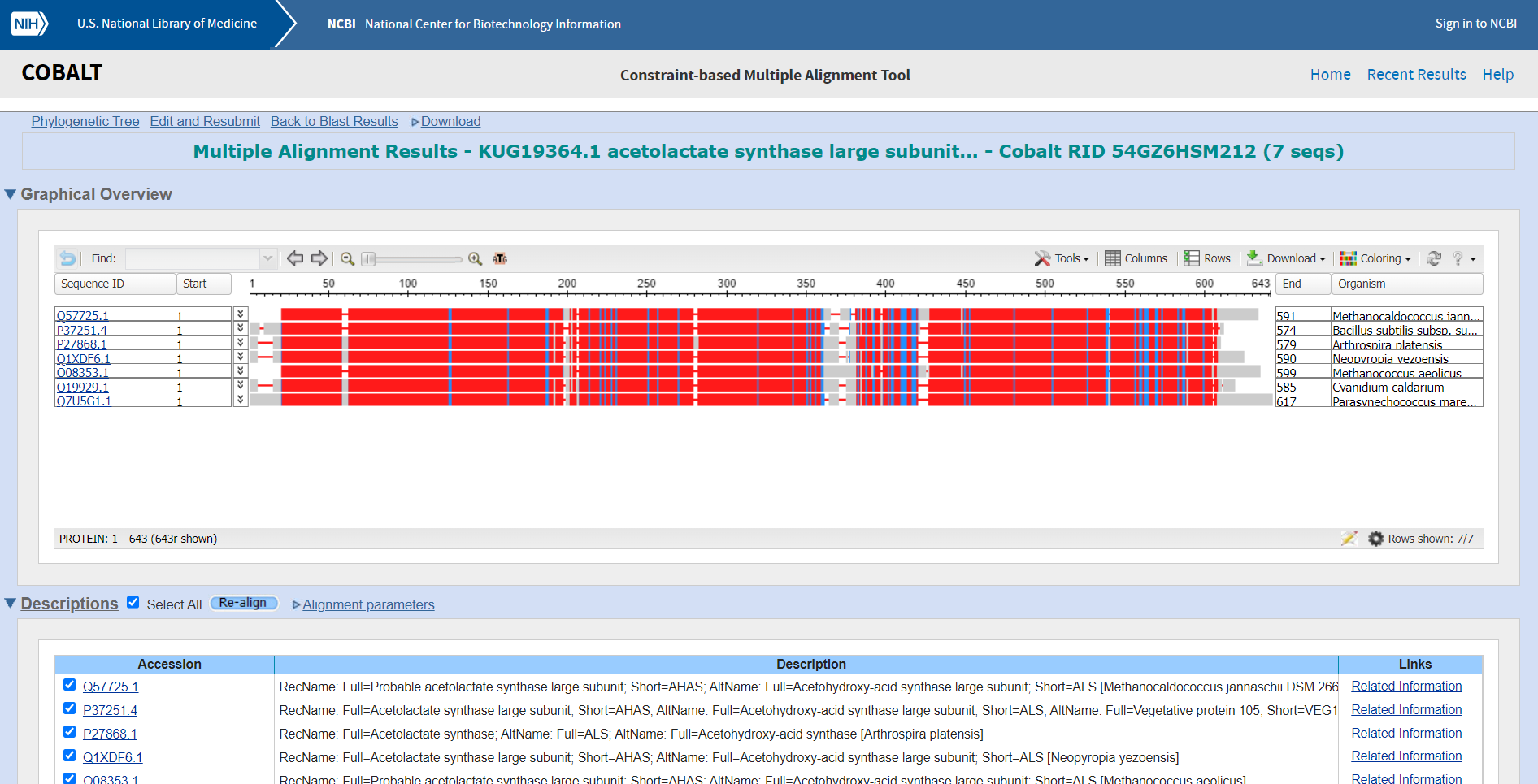
Task: Click the ATG zoom-to-sequence icon
Action: pos(500,258)
